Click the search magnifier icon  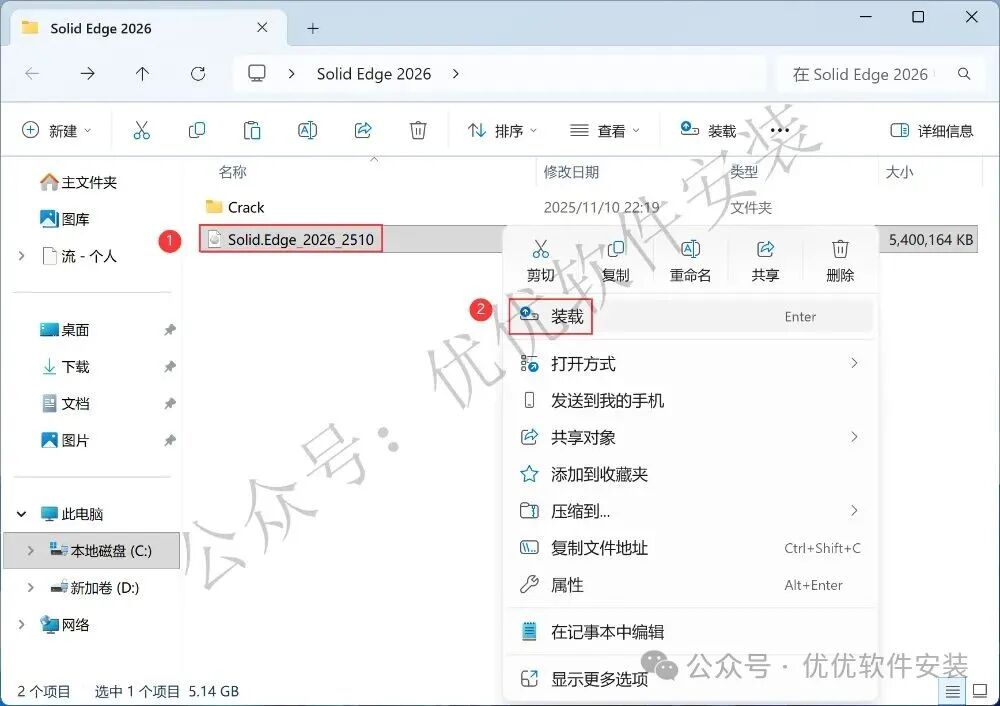coord(964,74)
